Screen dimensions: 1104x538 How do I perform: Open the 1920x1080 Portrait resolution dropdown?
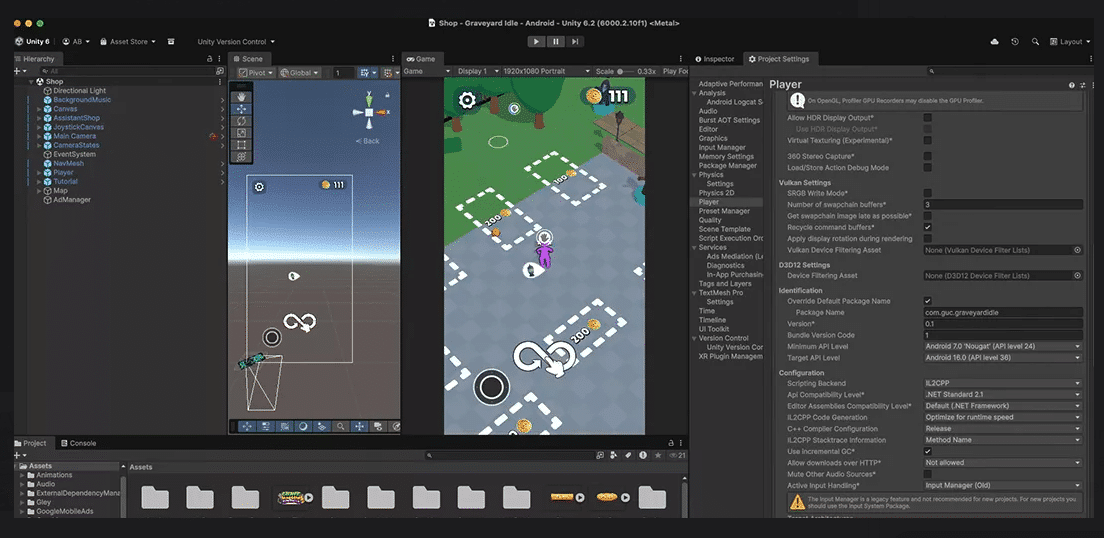546,71
